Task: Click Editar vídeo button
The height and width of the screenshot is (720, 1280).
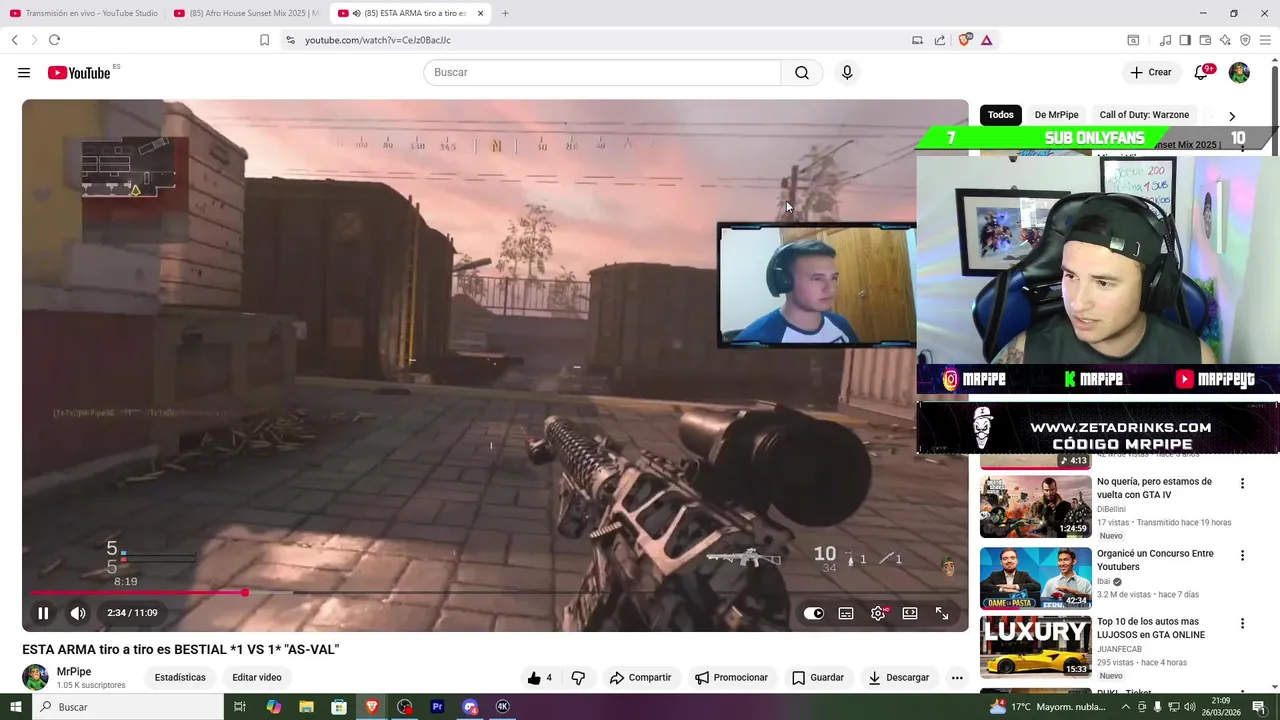Action: [257, 677]
